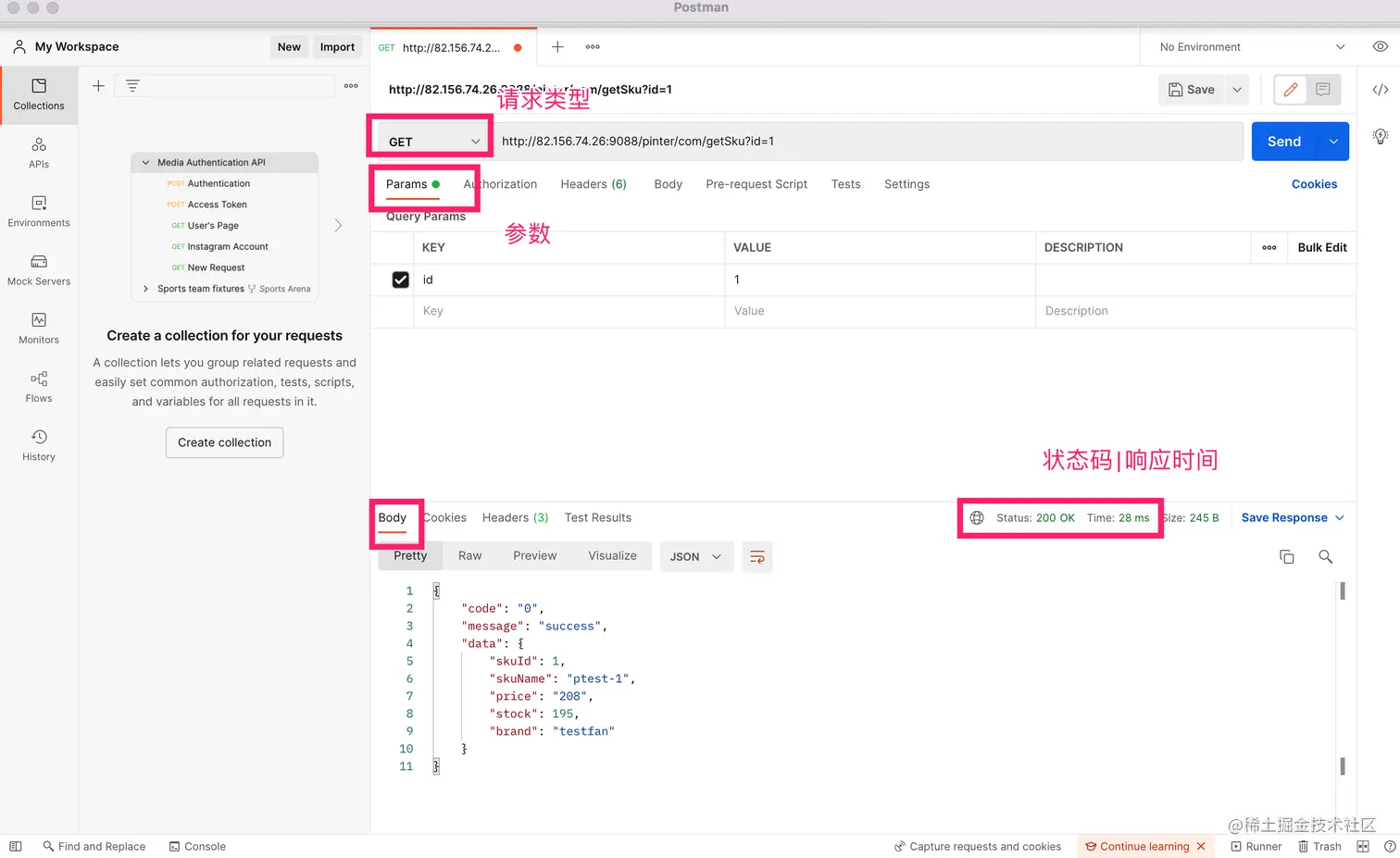Viewport: 1400px width, 858px height.
Task: Click the chevron beside User's Page
Action: [x=338, y=226]
